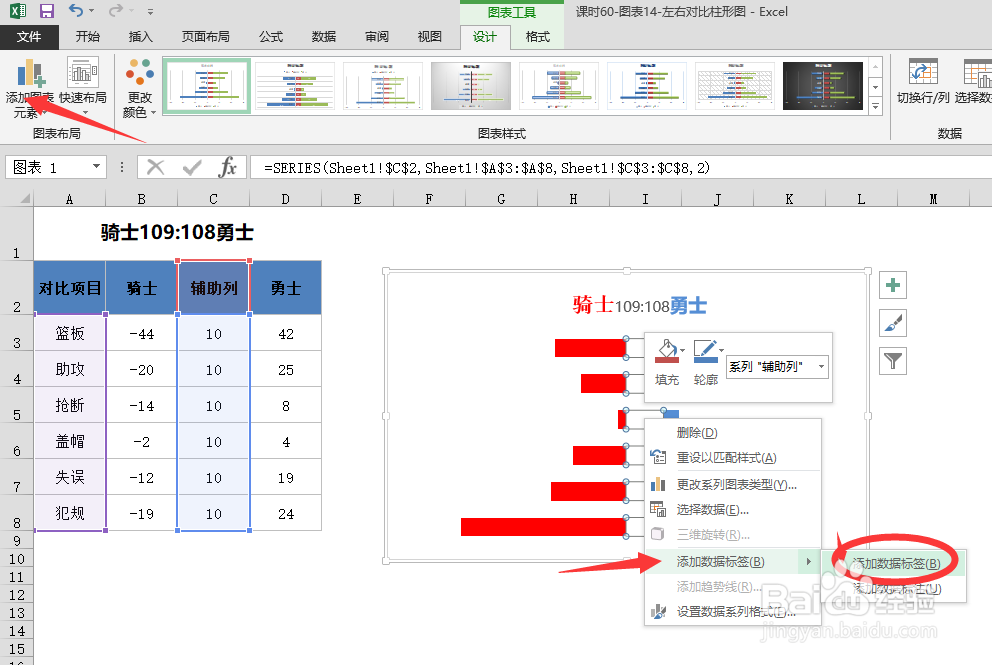Expand the chart styles gallery More arrow

(876, 106)
